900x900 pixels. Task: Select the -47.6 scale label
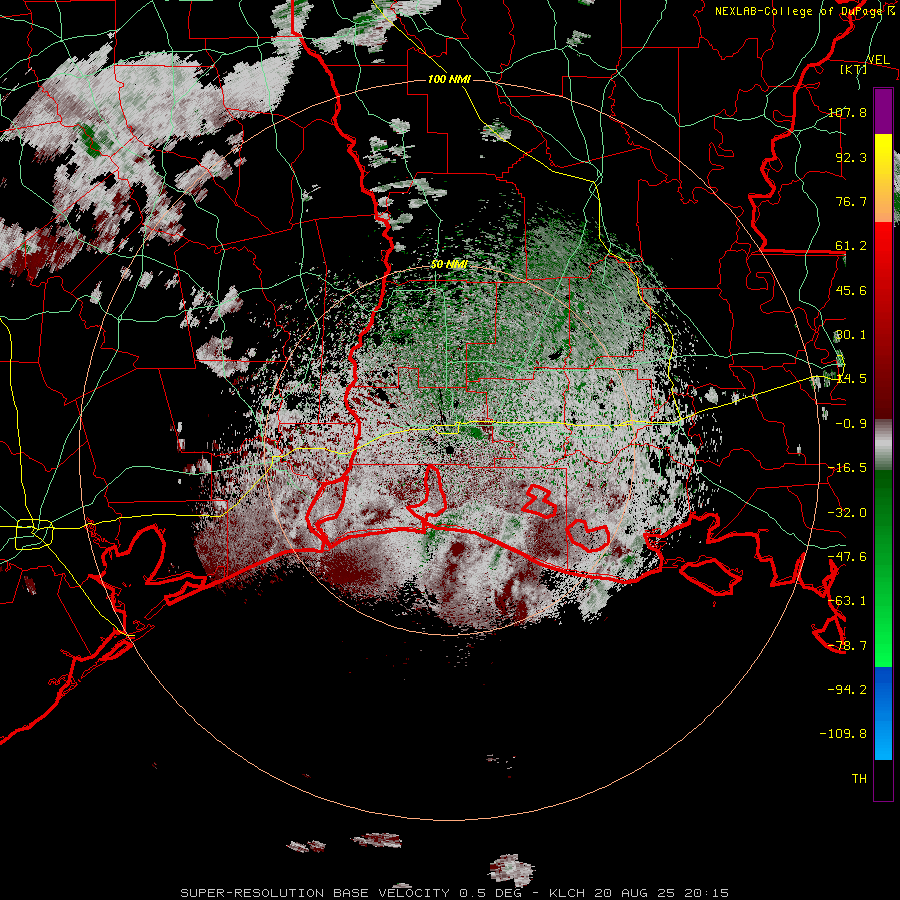[847, 557]
